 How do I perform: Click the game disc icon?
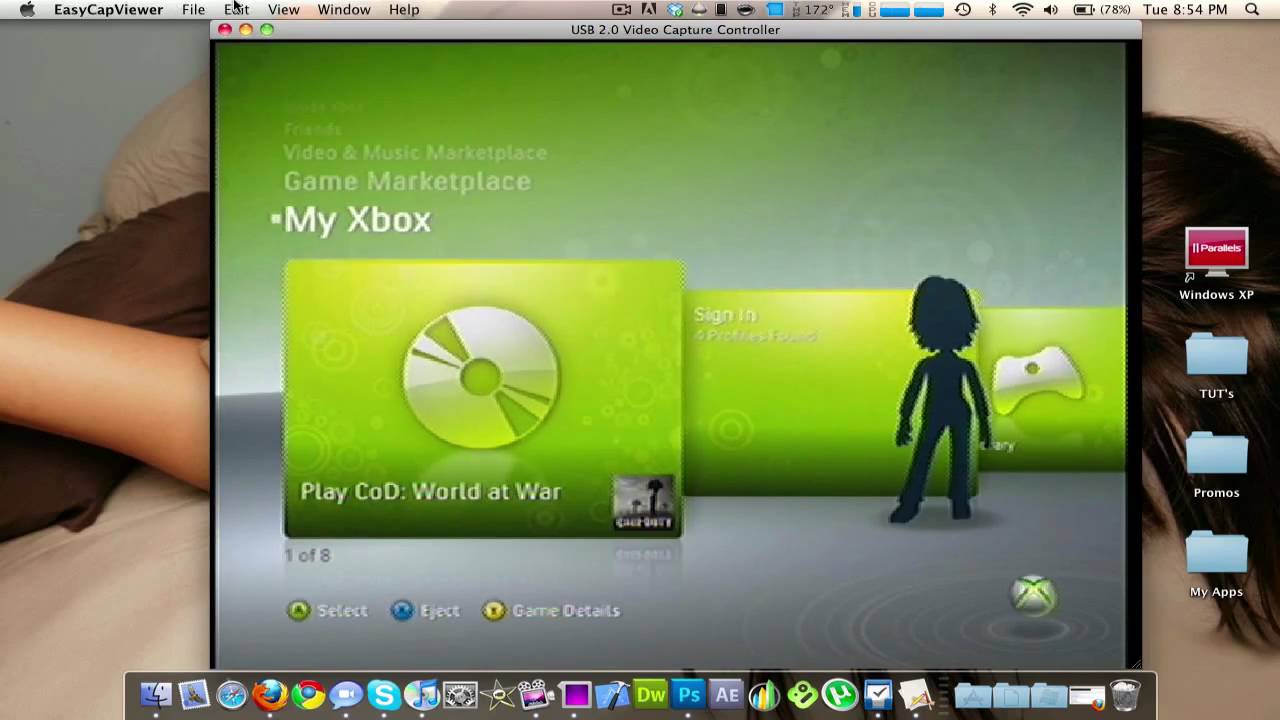click(x=481, y=378)
